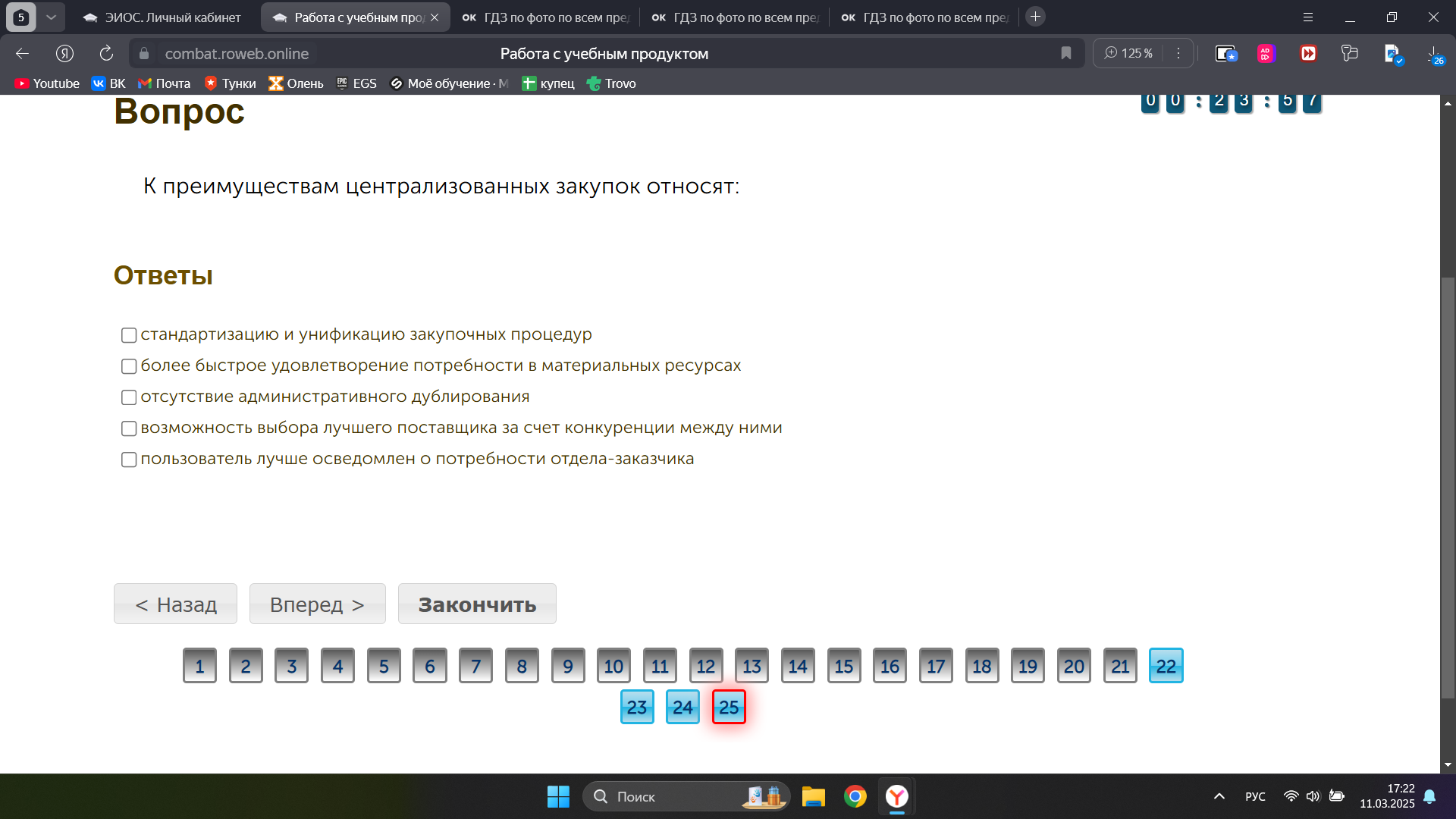The width and height of the screenshot is (1456, 819).
Task: Switch to the third ГДЗ по фото tab
Action: click(x=924, y=17)
